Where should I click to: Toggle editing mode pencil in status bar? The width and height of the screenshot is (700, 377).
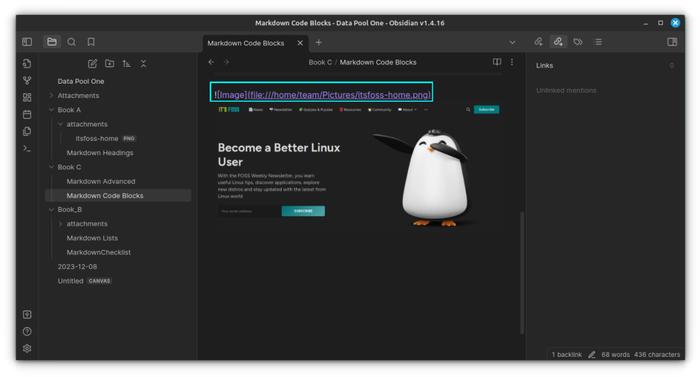point(592,355)
